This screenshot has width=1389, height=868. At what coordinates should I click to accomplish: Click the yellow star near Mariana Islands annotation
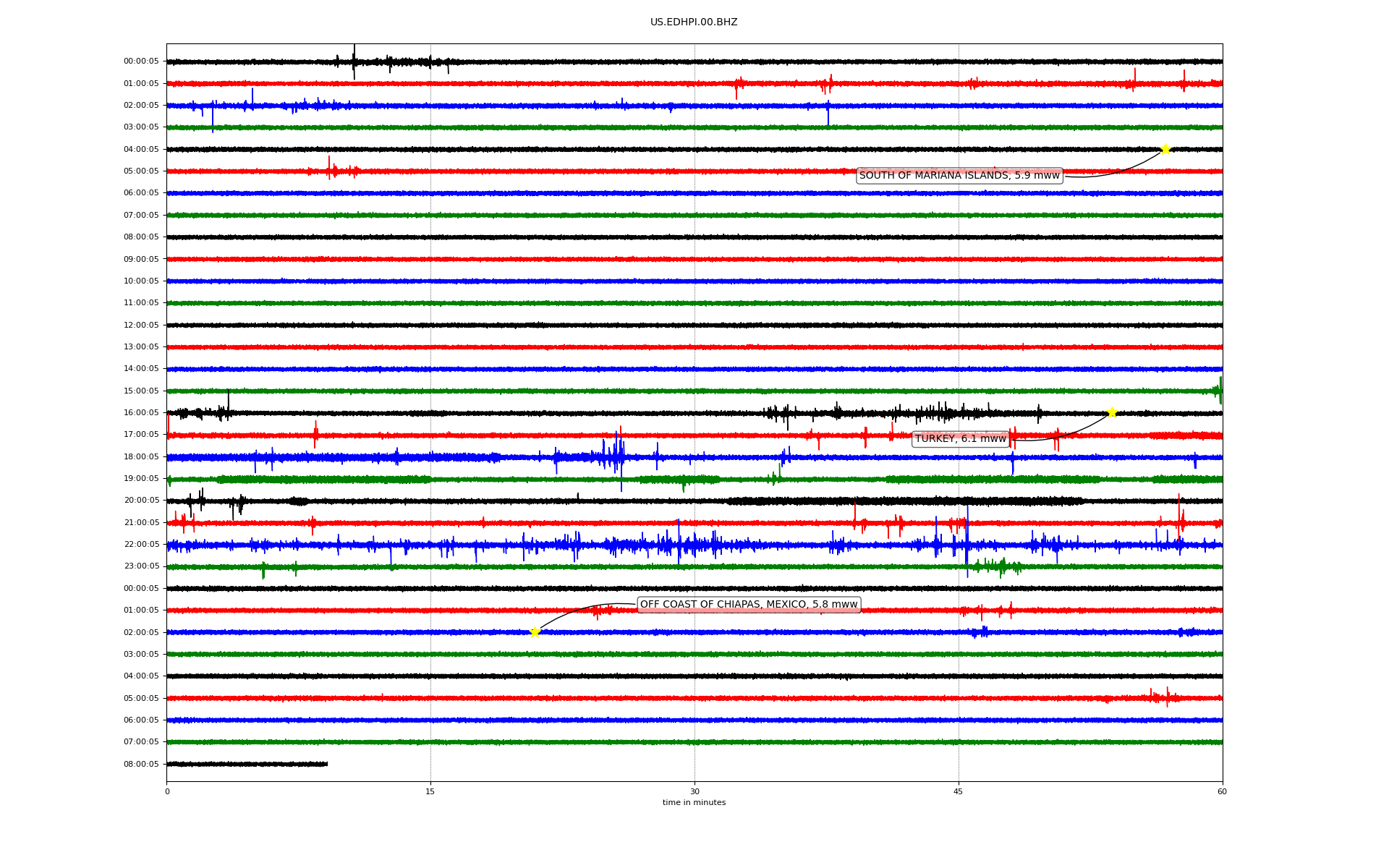1165,149
